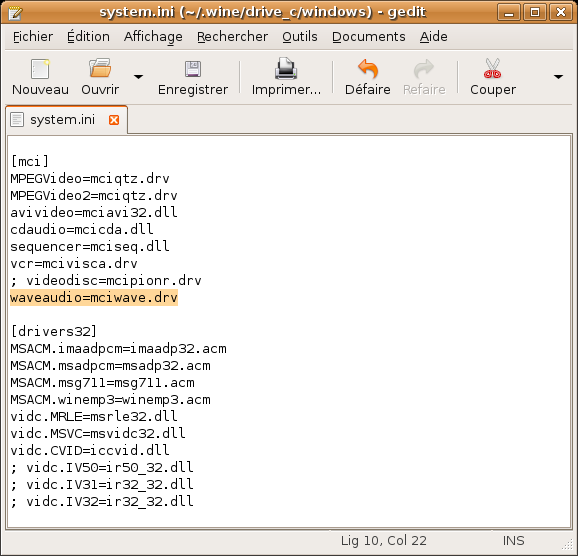Image resolution: width=578 pixels, height=556 pixels.
Task: Save the file with the Enregistrer floppy icon
Action: [x=193, y=69]
